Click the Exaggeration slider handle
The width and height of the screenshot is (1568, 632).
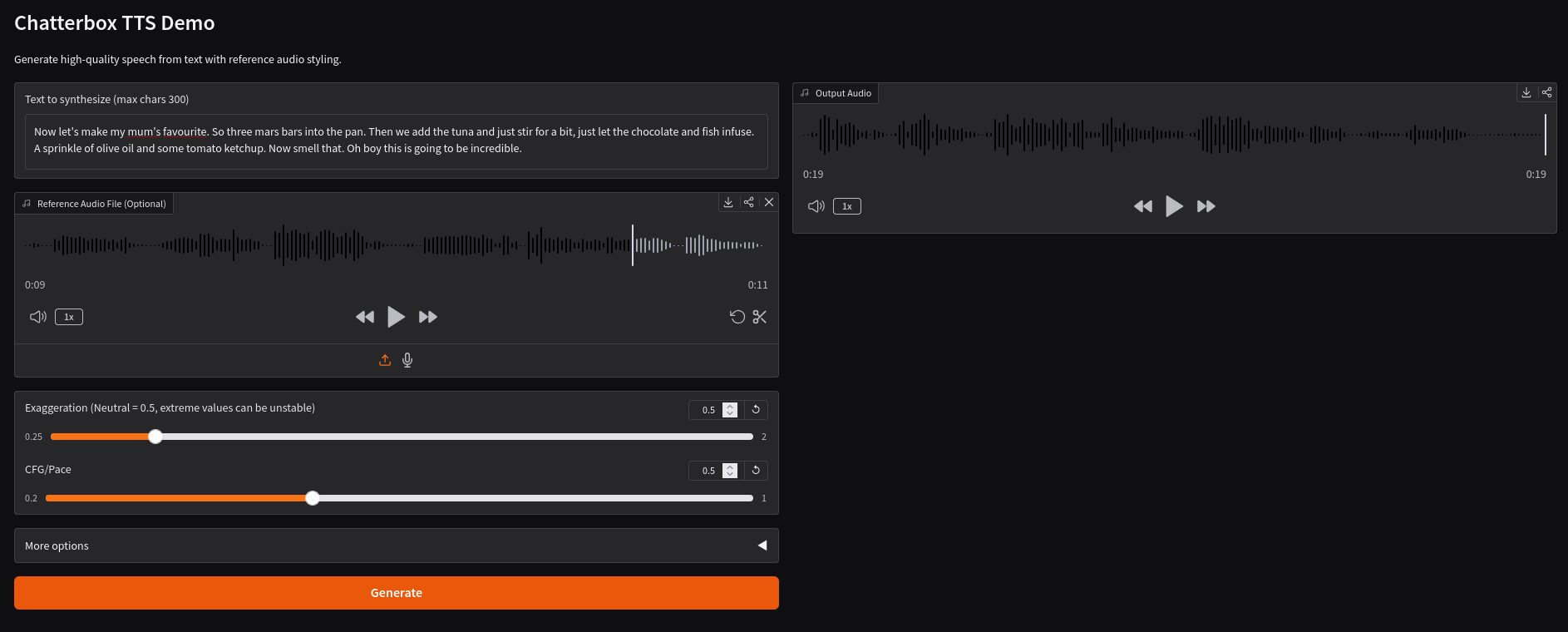pyautogui.click(x=155, y=437)
